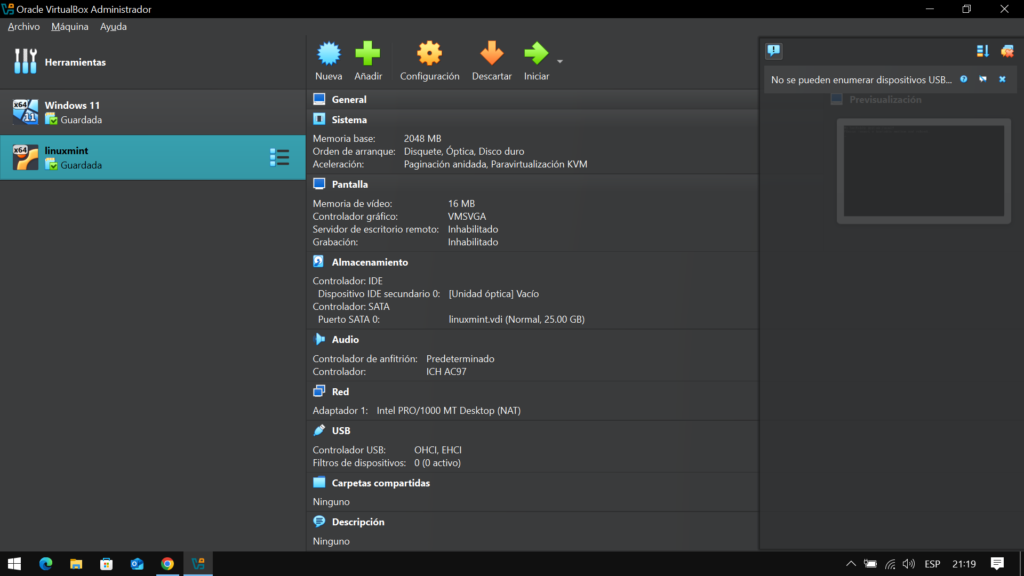This screenshot has height=576, width=1024.
Task: Click the Descripción speech bubble icon
Action: coord(319,521)
